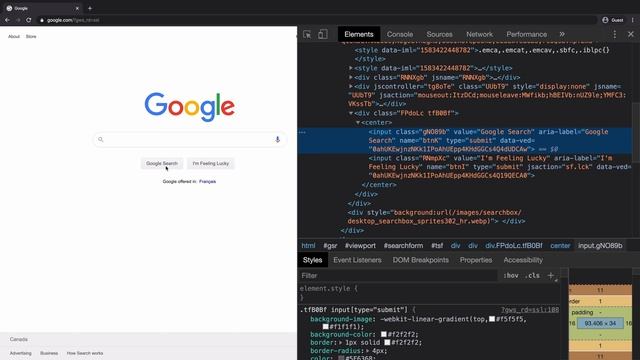Viewport: 640px width, 360px height.
Task: Switch to the Performance tab
Action: 527,34
